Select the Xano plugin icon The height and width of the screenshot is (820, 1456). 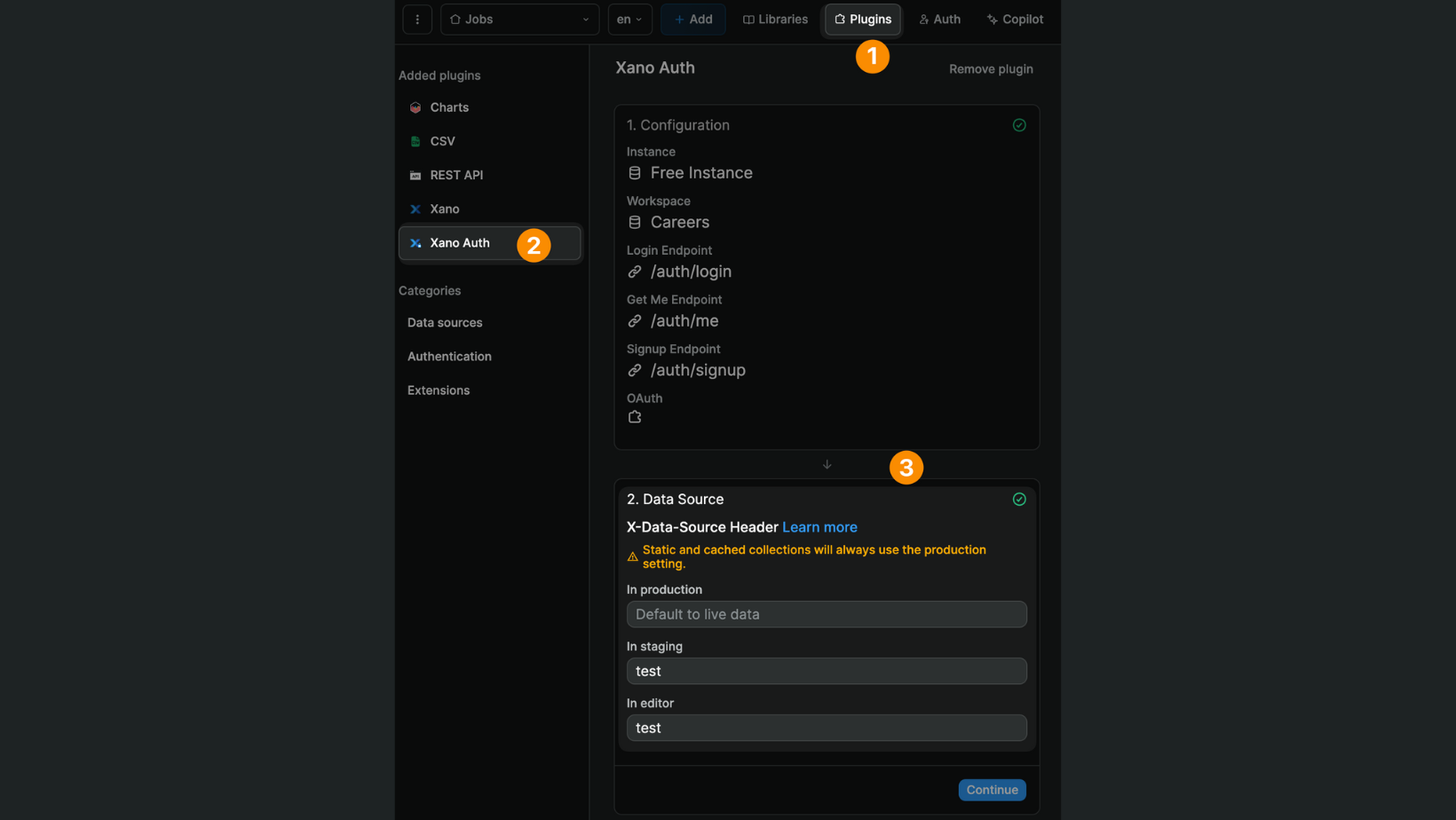pyautogui.click(x=415, y=209)
